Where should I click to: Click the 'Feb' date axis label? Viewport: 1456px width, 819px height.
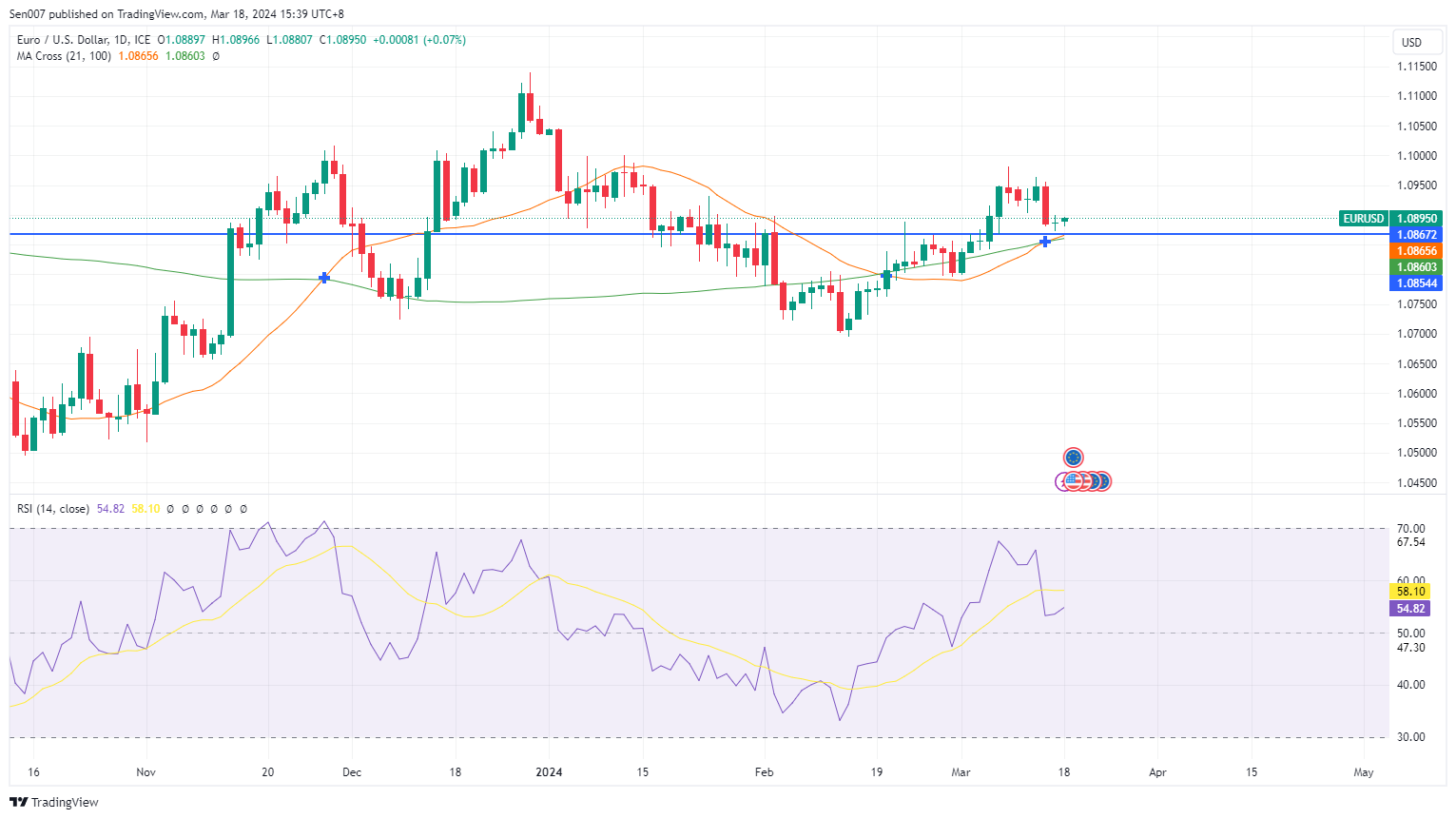pos(764,772)
